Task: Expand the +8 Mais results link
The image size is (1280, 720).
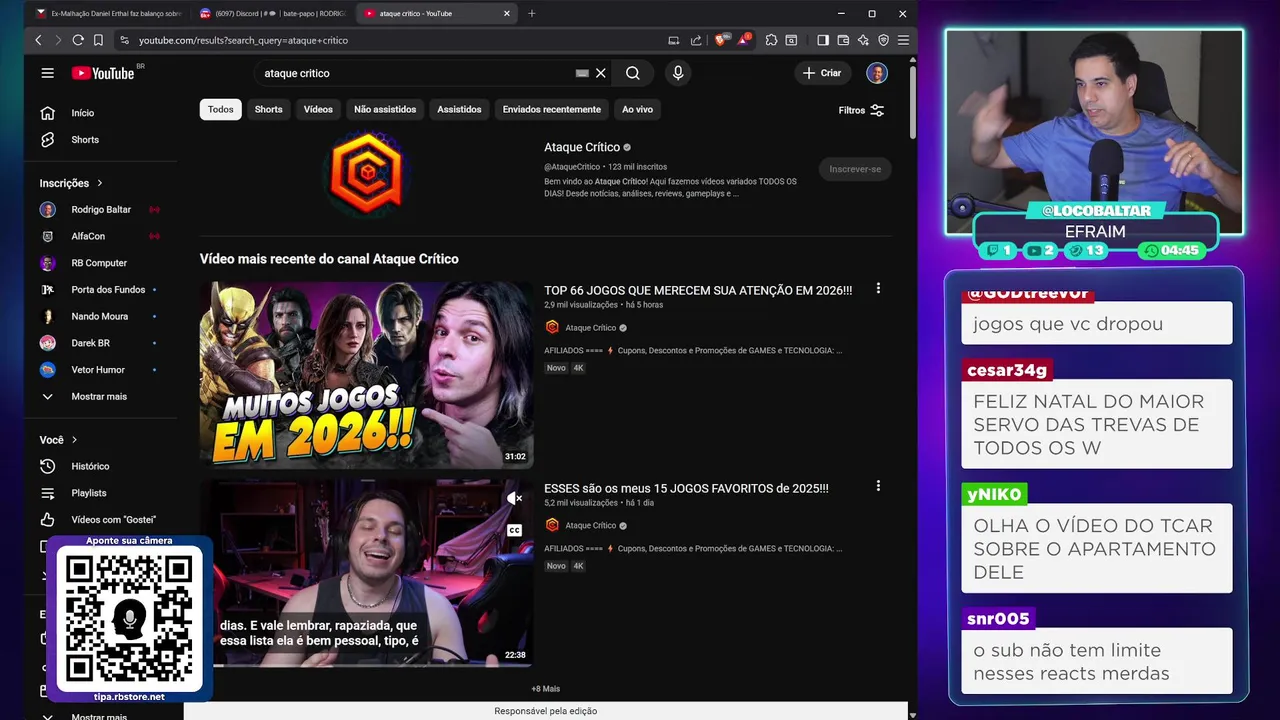Action: coord(546,689)
